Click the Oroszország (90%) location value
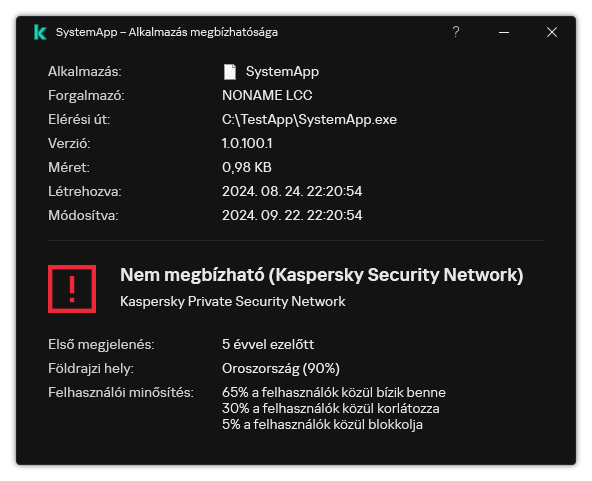The height and width of the screenshot is (481, 592). [281, 368]
